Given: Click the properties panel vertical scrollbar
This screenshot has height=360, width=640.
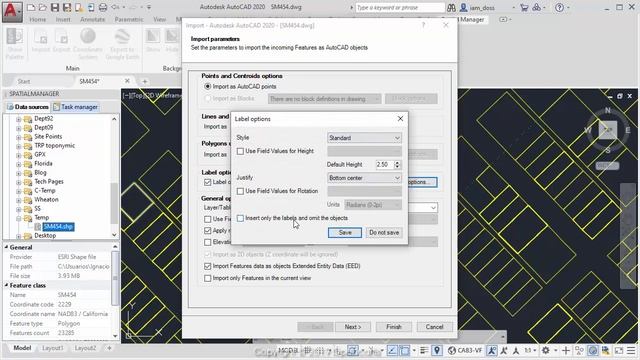Looking at the screenshot, I should 115,291.
